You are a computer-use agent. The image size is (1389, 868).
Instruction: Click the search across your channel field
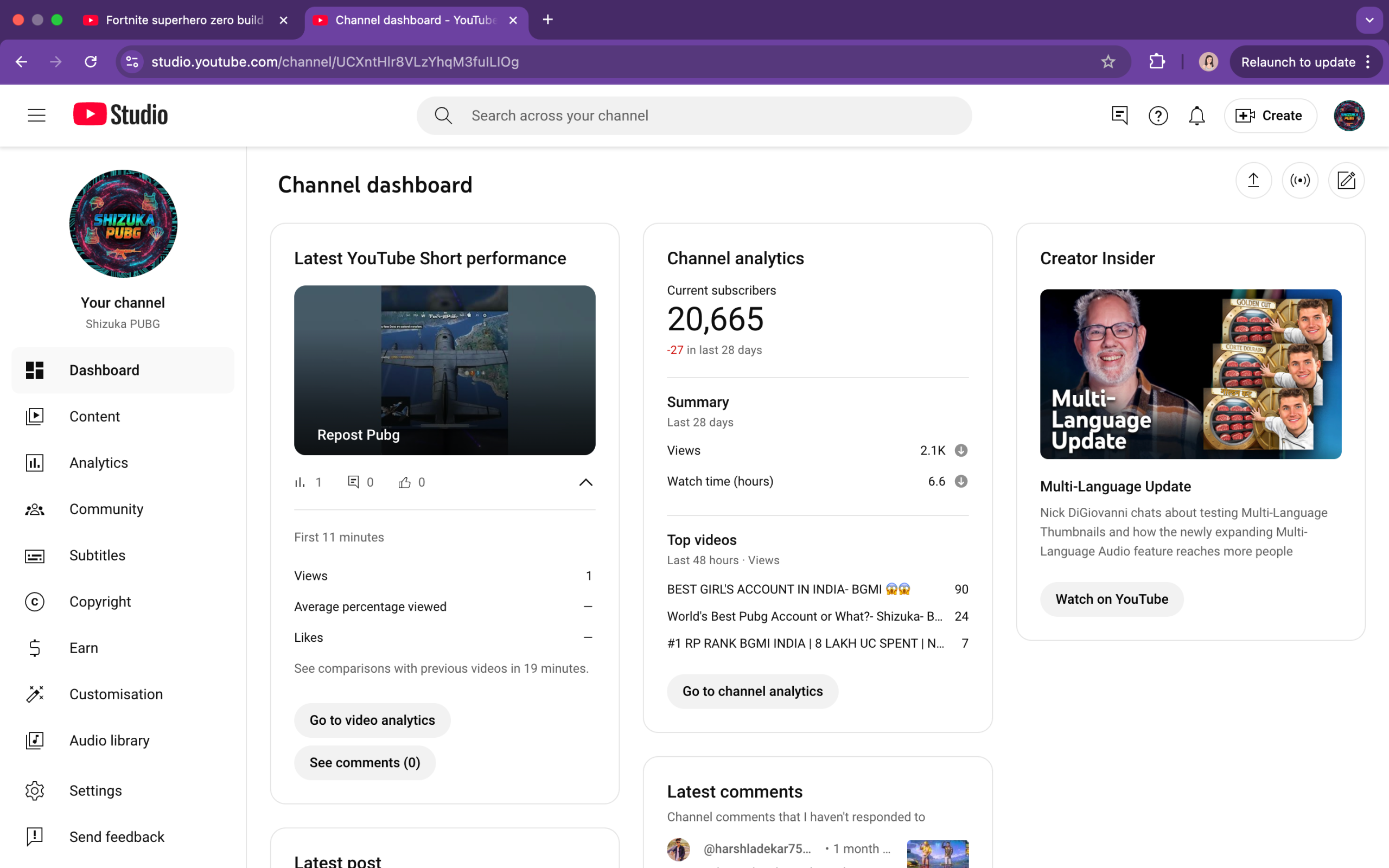click(694, 116)
